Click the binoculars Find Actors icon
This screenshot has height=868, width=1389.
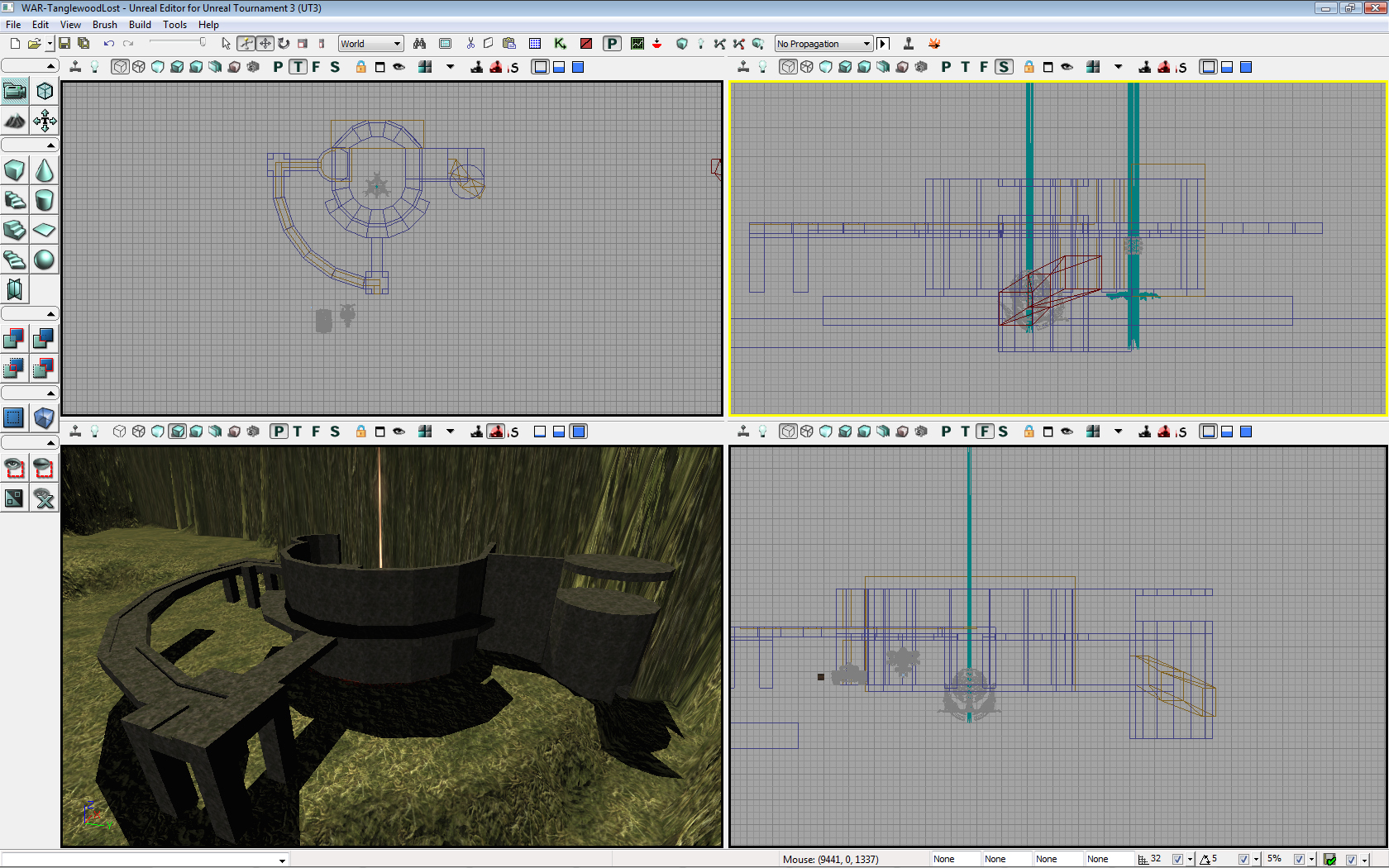tap(420, 44)
